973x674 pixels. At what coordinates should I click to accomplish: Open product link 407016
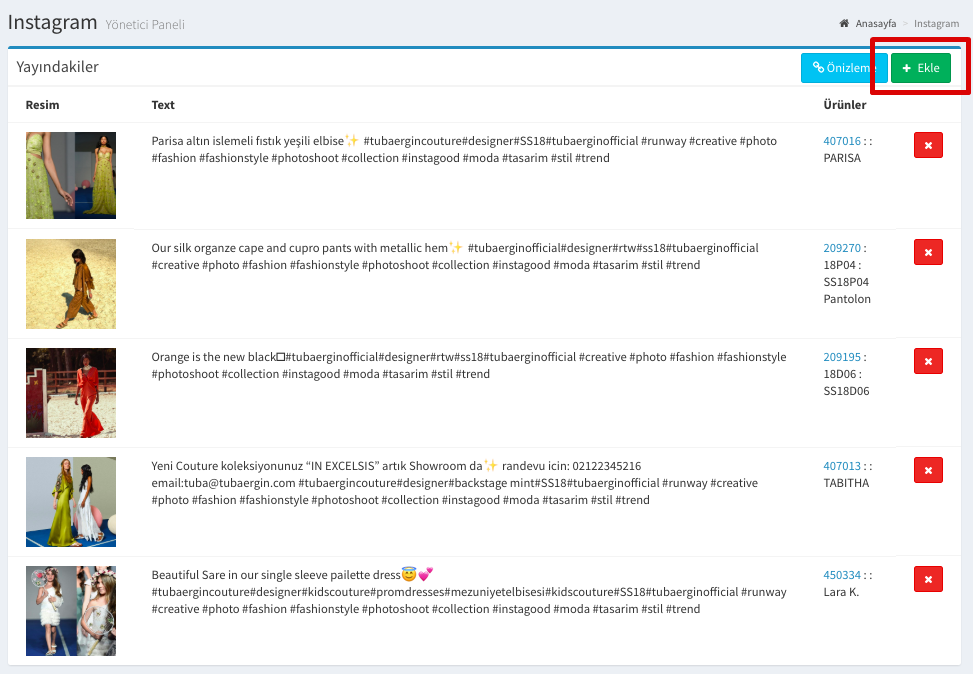click(x=841, y=141)
